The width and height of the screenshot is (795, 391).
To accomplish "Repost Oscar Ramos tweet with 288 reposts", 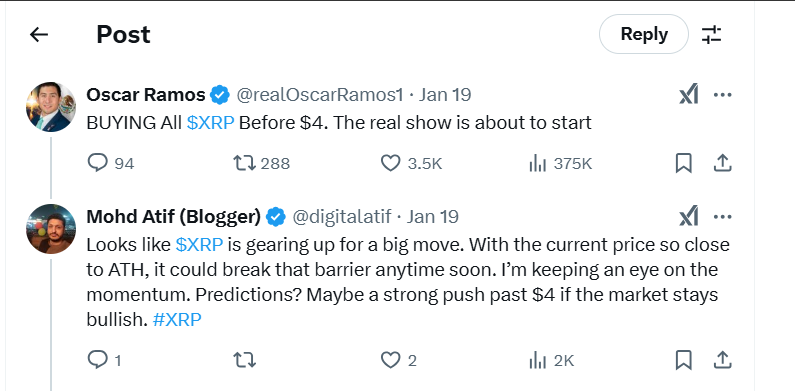I will pos(261,163).
